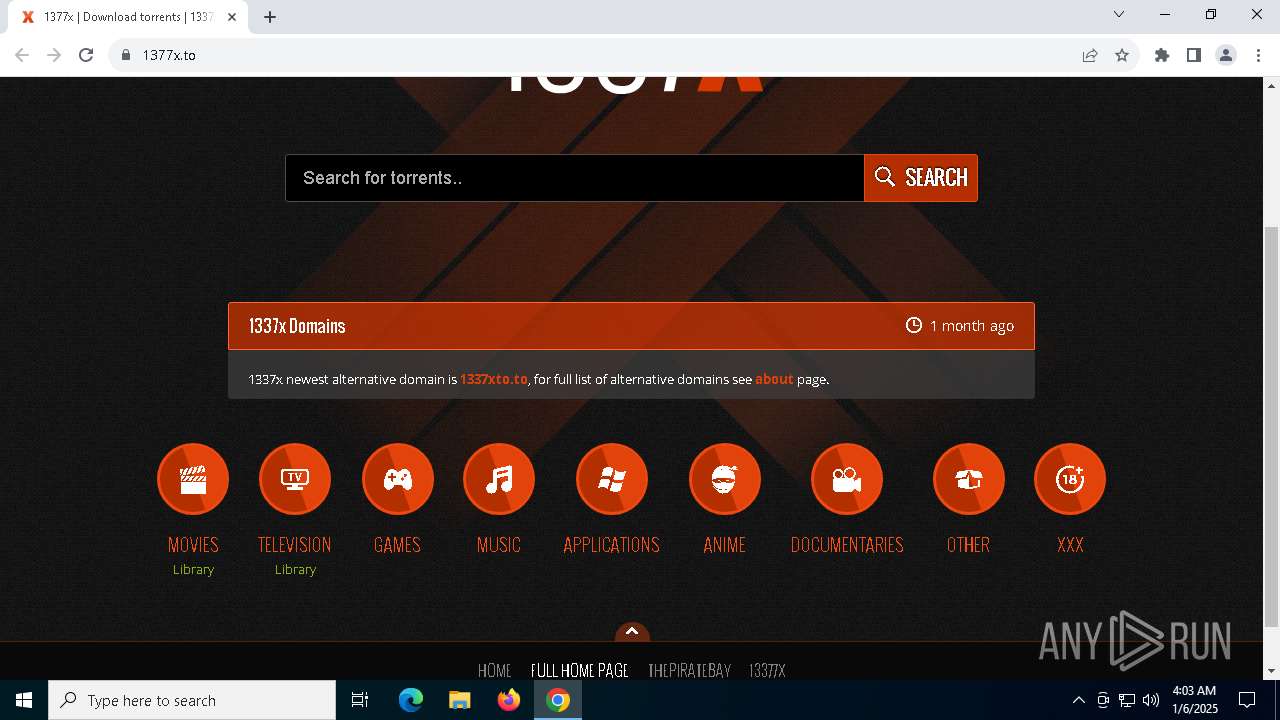Open the Documentaries camera icon

tap(847, 479)
